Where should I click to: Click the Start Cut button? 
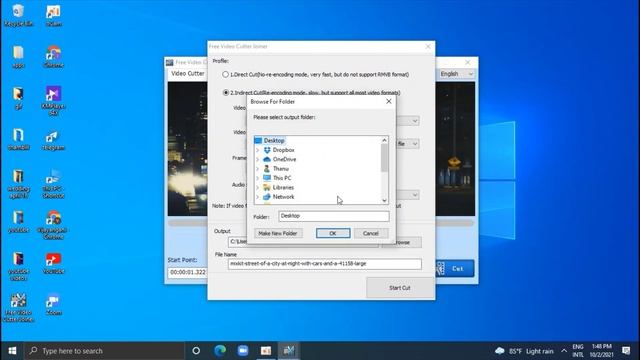(x=400, y=288)
